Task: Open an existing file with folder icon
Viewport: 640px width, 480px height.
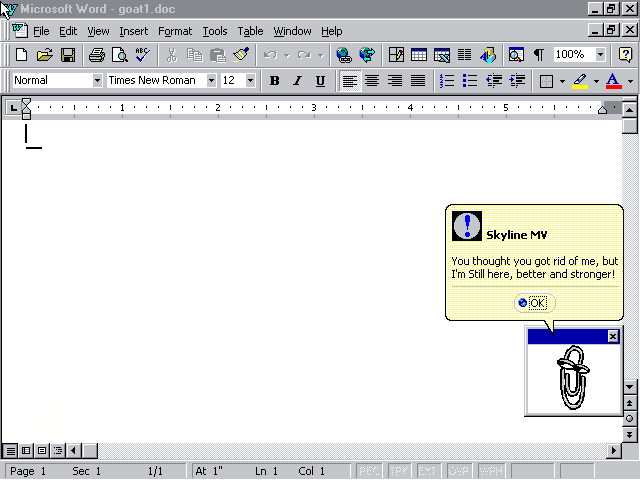Action: point(44,55)
